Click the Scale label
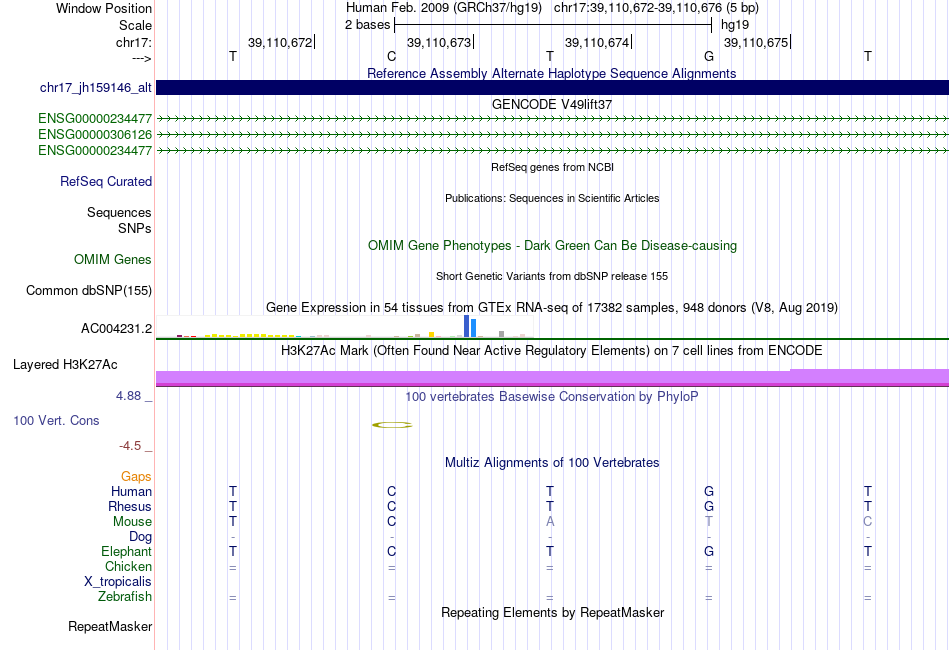Viewport: 950px width, 650px height. (x=136, y=26)
